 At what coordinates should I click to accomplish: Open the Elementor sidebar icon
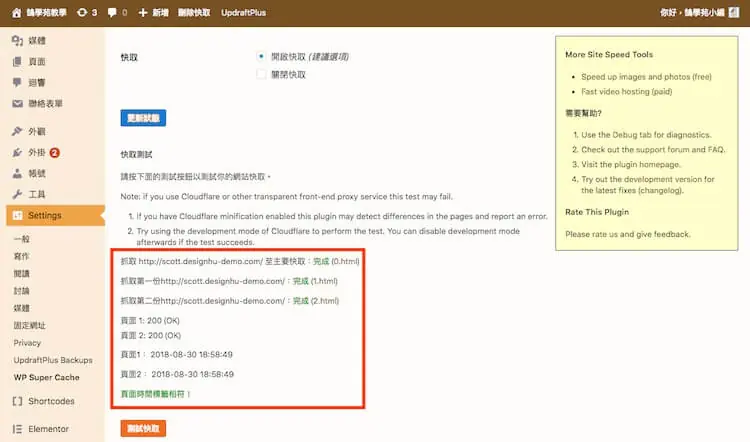17,429
